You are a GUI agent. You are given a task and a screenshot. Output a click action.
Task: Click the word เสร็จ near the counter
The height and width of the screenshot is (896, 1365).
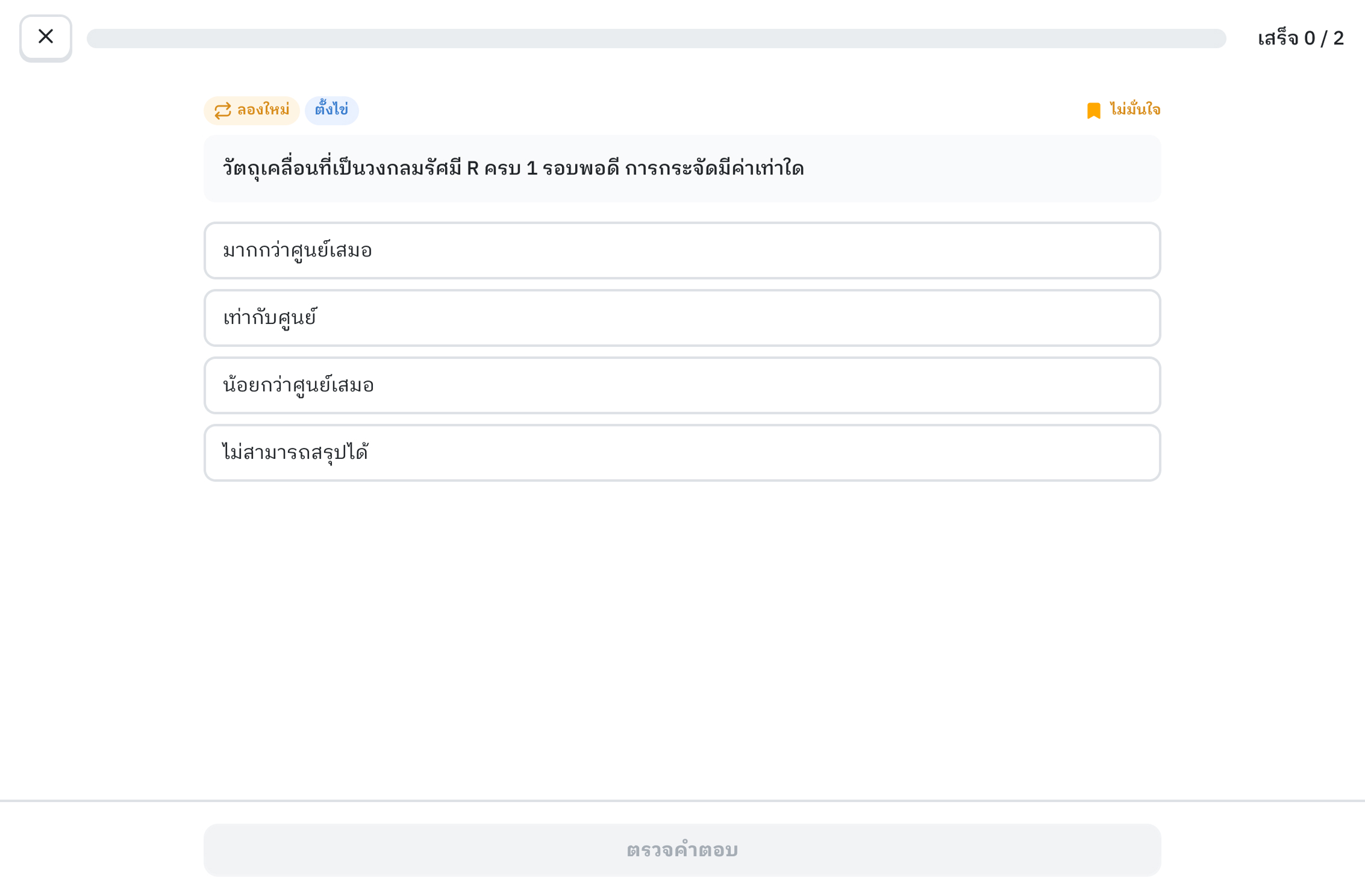point(1278,39)
